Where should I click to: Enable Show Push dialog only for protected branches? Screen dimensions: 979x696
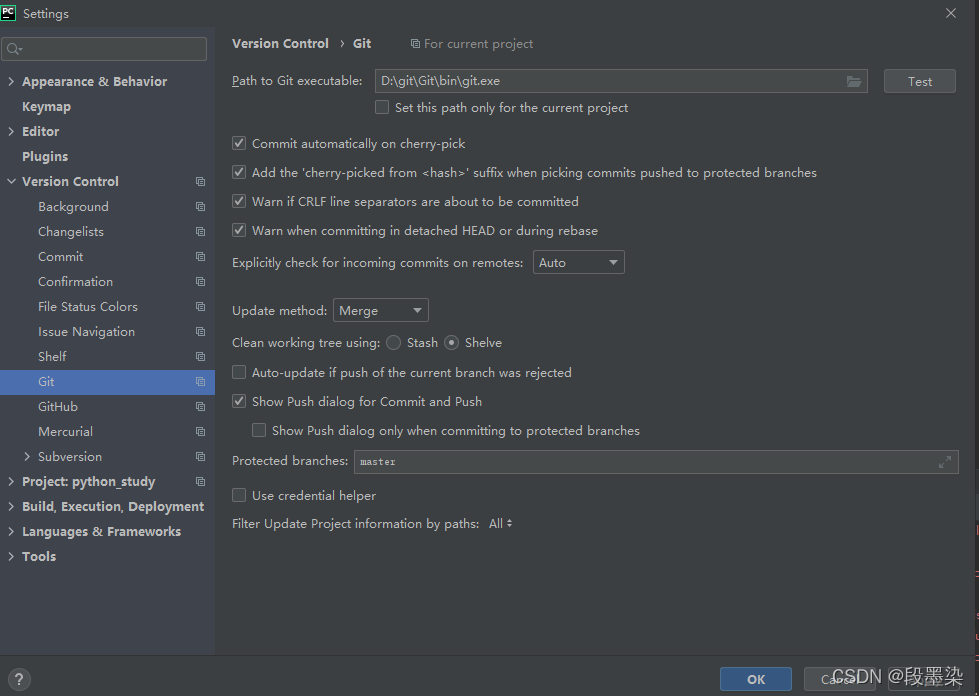coord(259,430)
